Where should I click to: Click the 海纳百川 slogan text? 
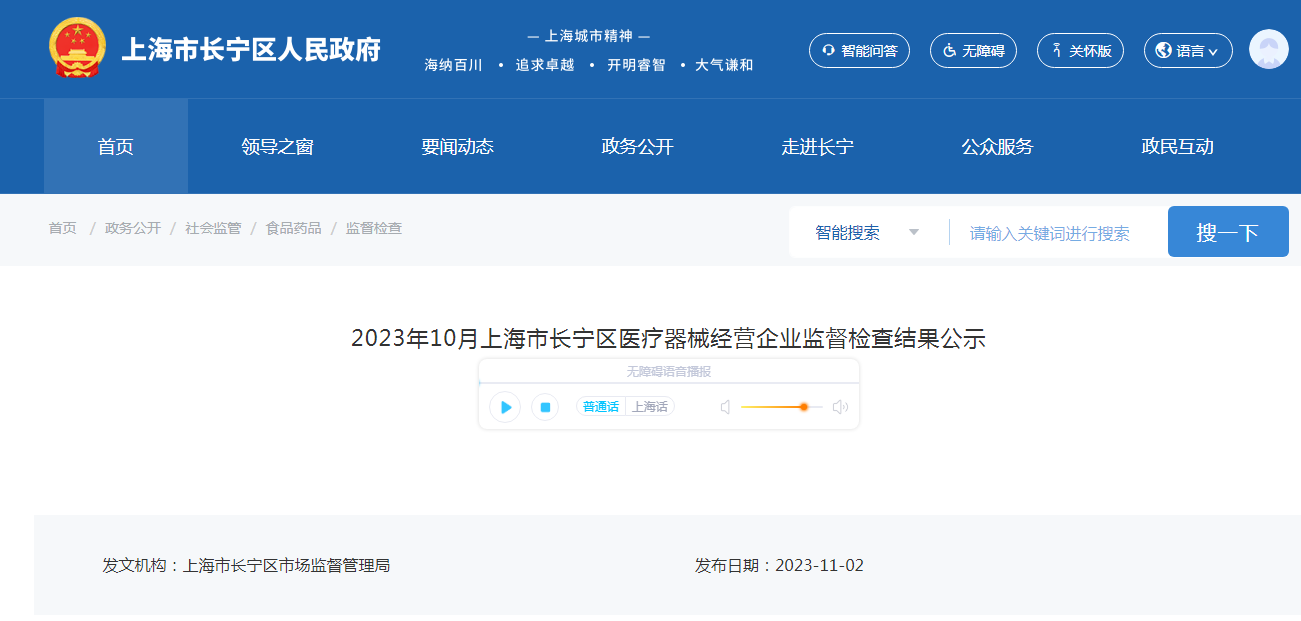[x=454, y=65]
